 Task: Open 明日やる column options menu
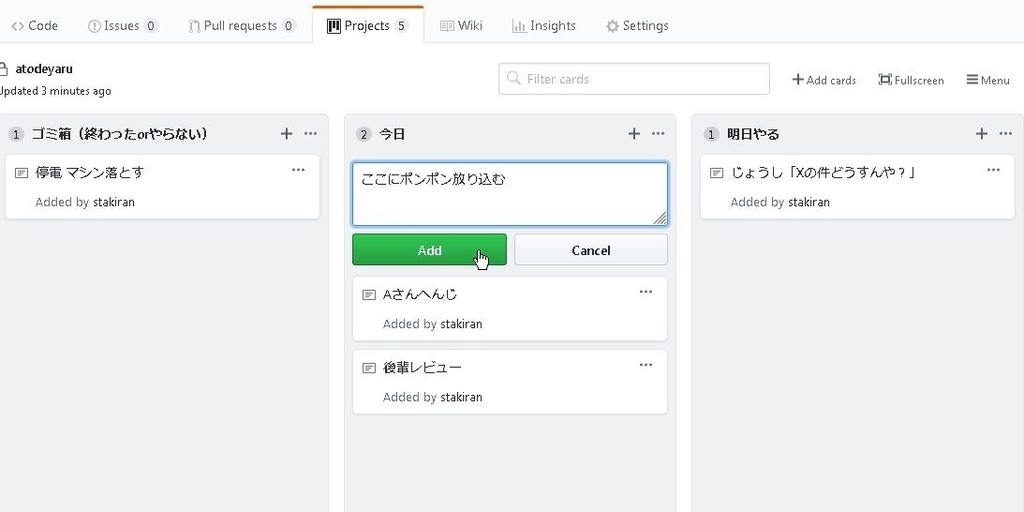tap(1005, 134)
